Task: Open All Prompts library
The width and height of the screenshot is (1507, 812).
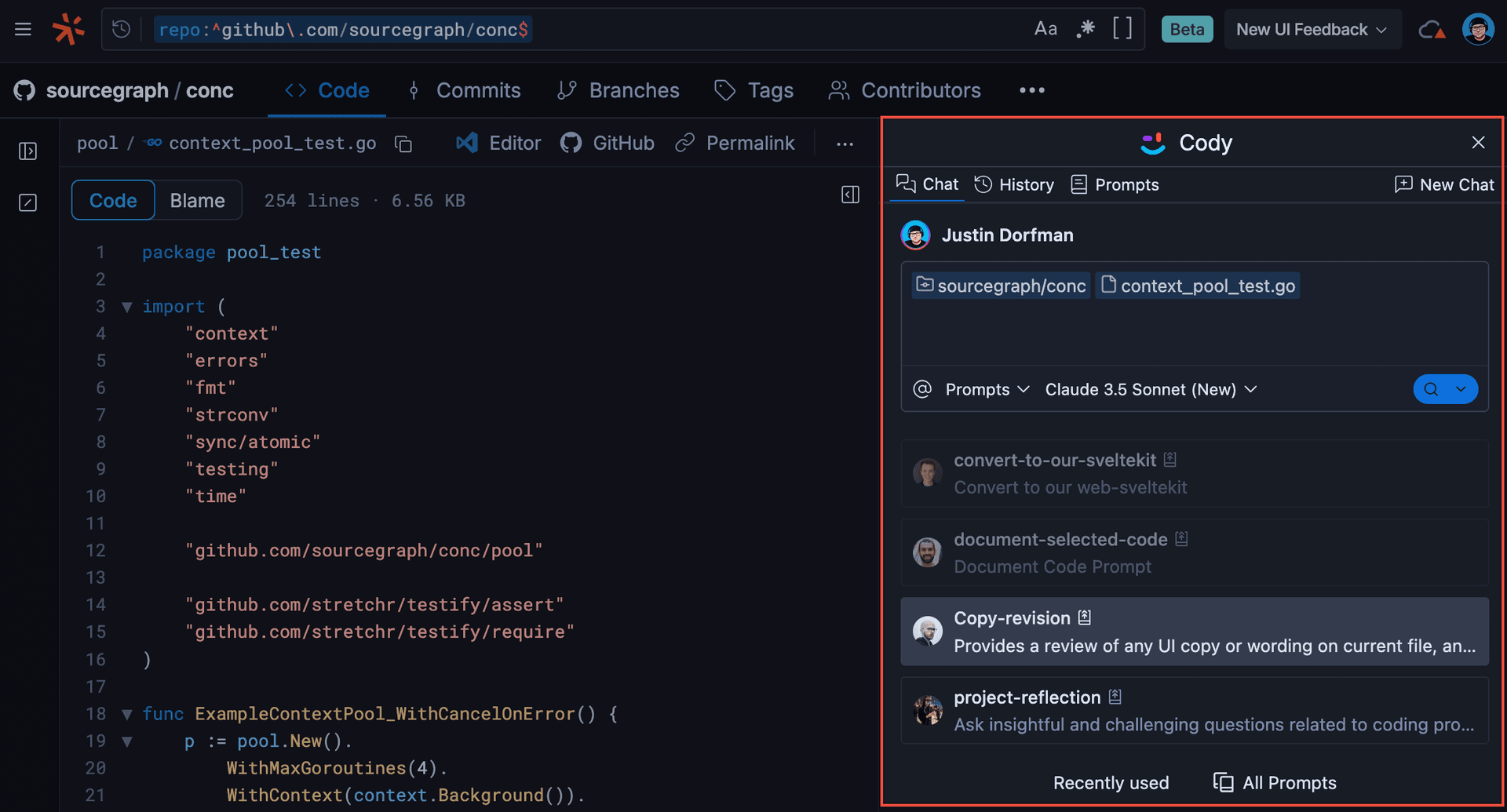Action: tap(1275, 782)
